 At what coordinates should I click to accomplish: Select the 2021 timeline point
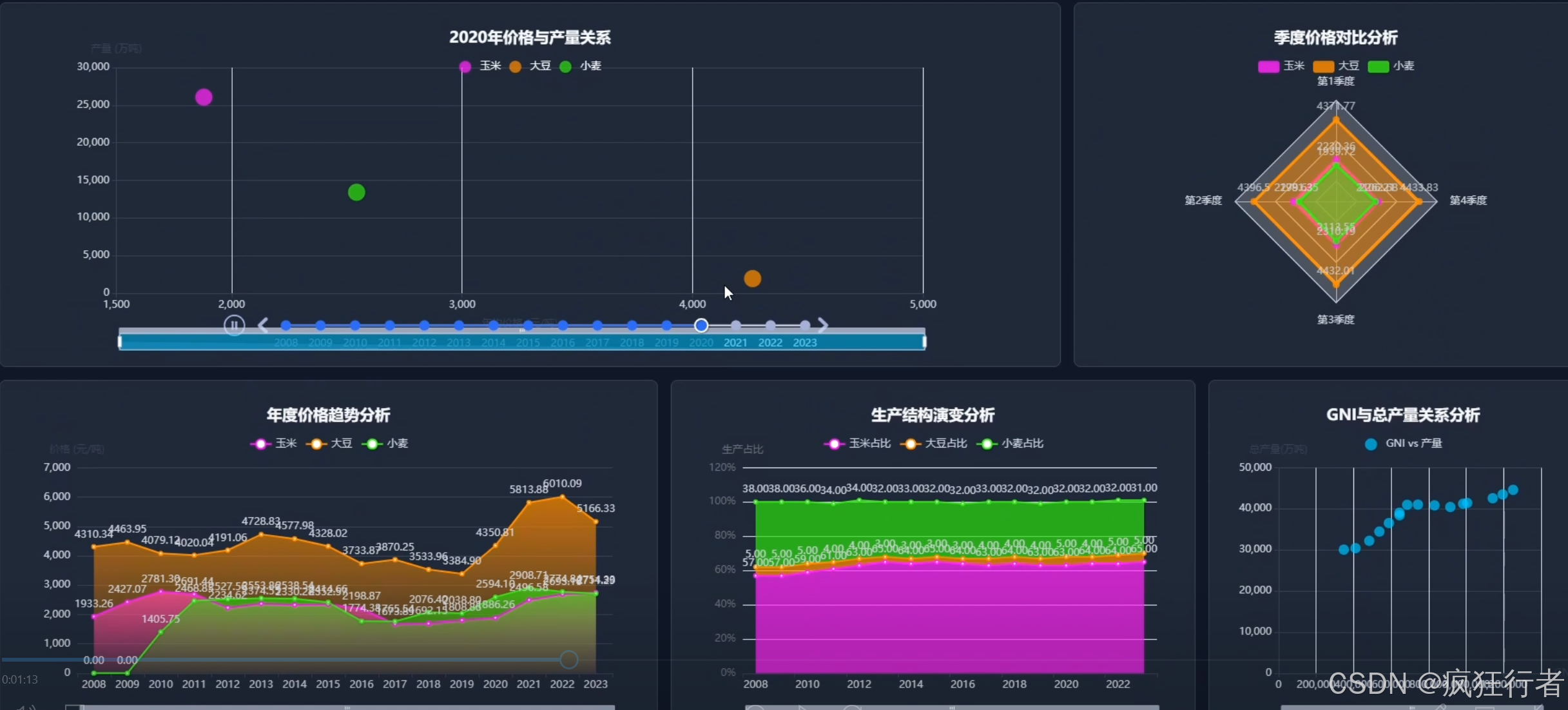[x=735, y=326]
